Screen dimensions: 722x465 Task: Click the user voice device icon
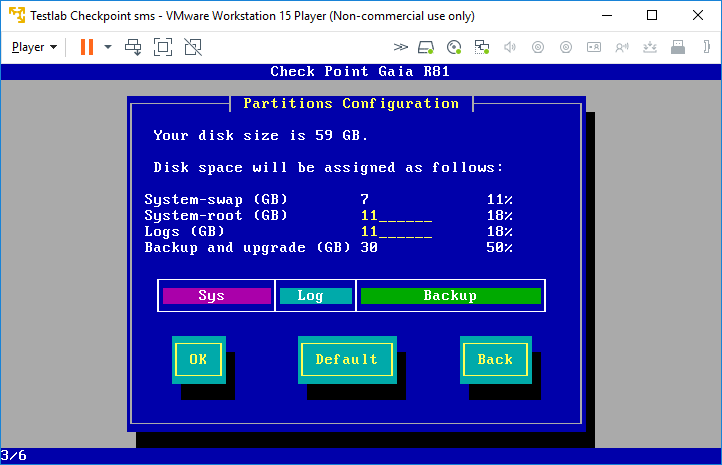click(622, 47)
